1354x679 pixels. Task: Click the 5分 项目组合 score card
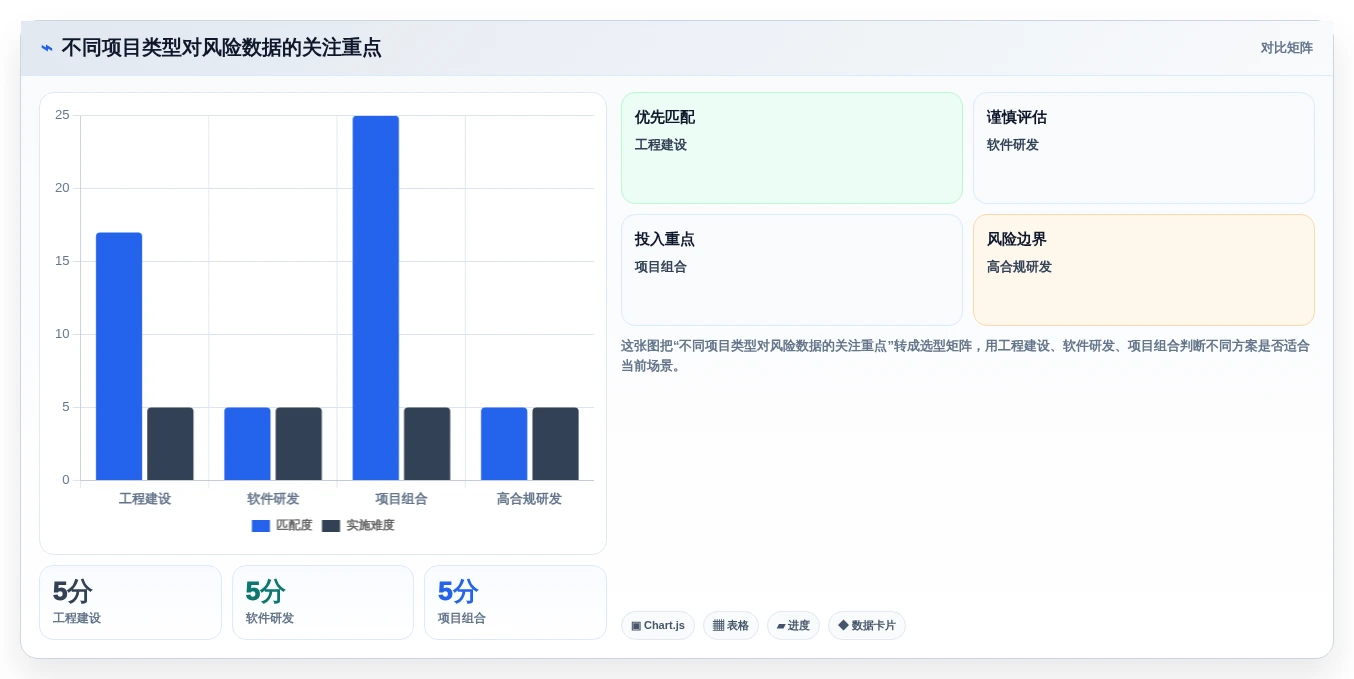coord(515,602)
